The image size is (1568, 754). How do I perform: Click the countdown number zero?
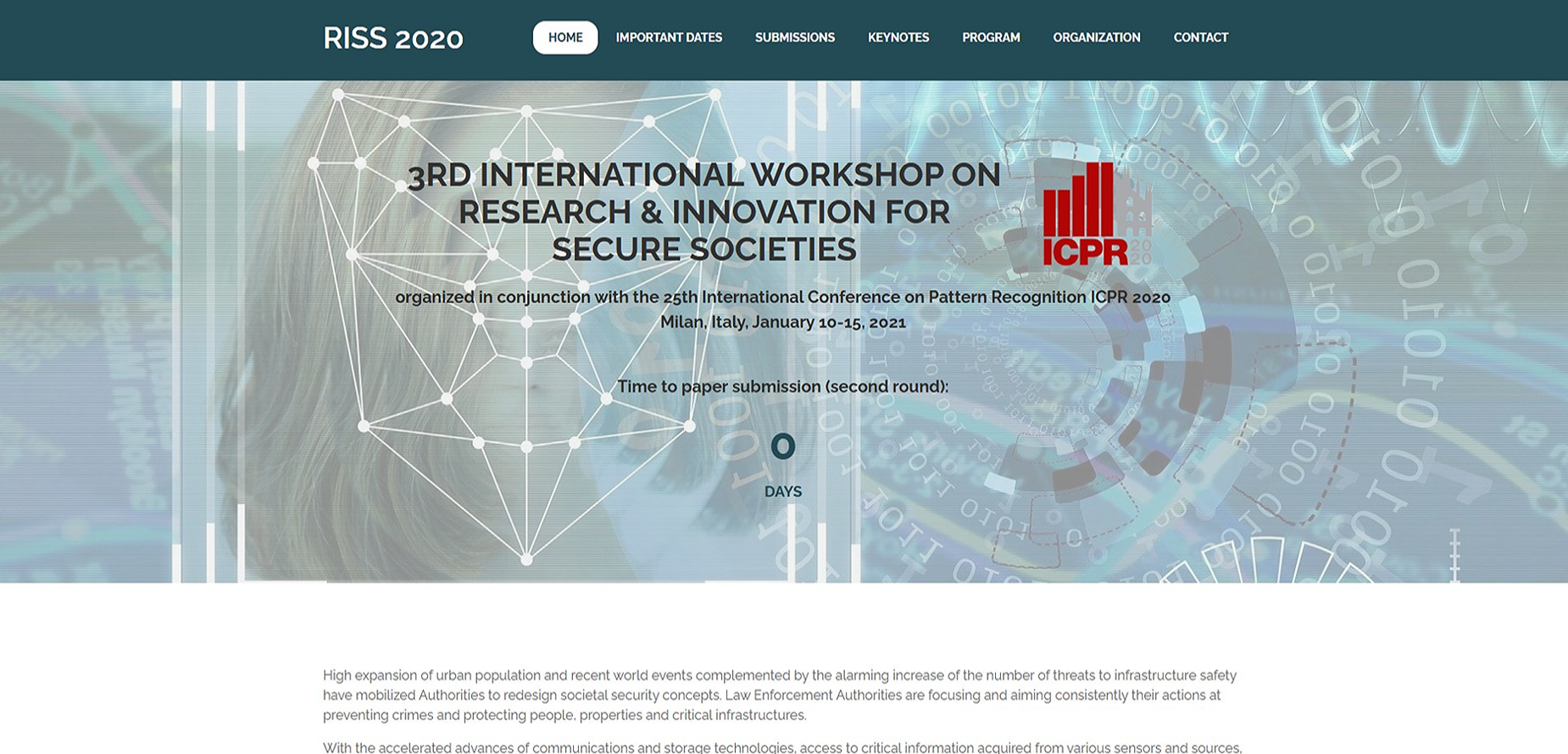tap(782, 446)
